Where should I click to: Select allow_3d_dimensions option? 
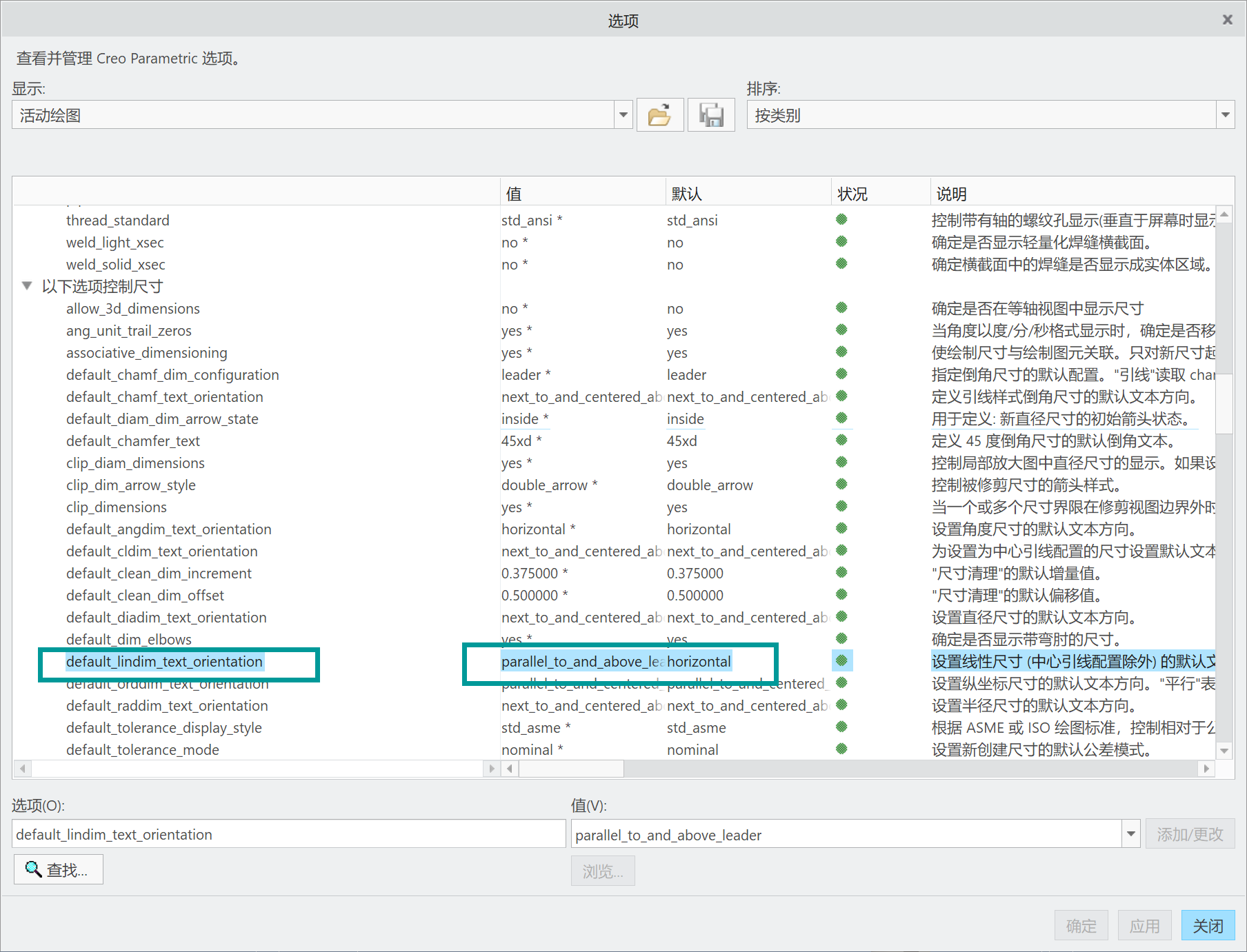coord(133,308)
